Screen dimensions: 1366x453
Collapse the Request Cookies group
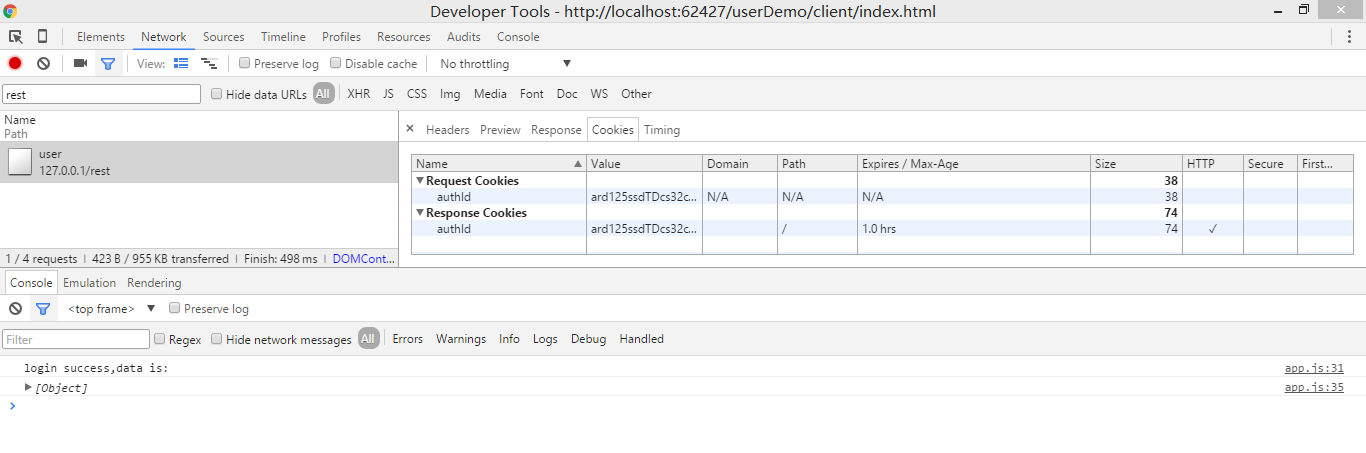coord(421,181)
